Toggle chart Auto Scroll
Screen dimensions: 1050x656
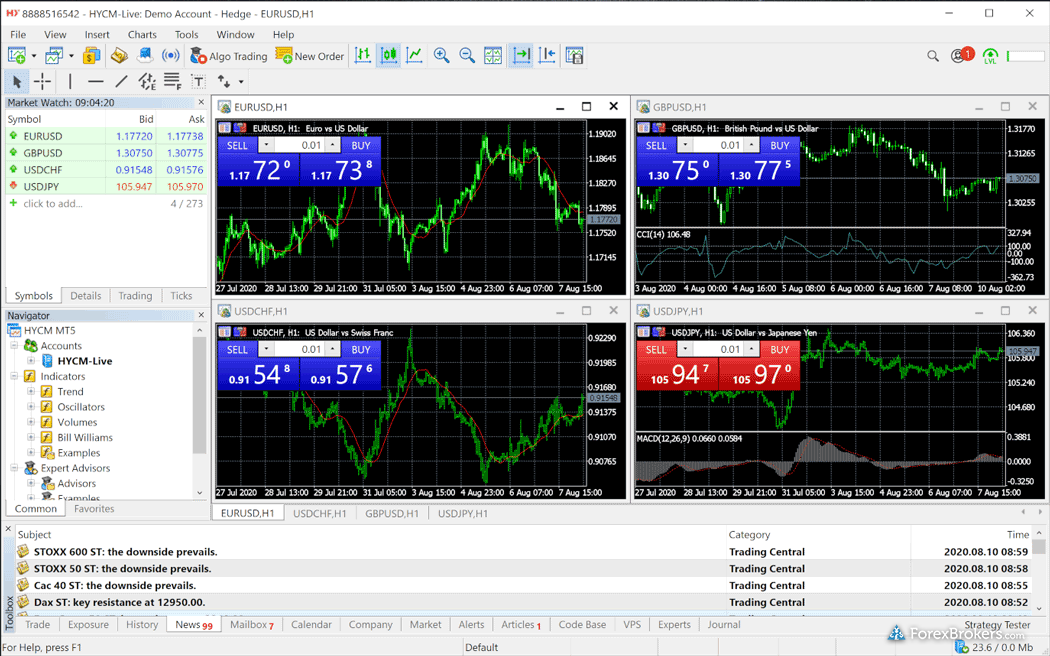[x=521, y=56]
